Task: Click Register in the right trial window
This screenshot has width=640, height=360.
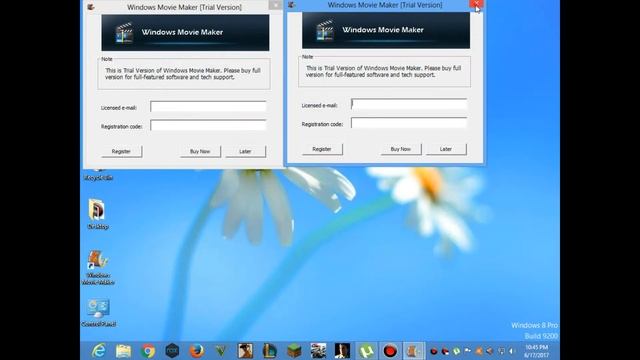Action: coord(322,149)
